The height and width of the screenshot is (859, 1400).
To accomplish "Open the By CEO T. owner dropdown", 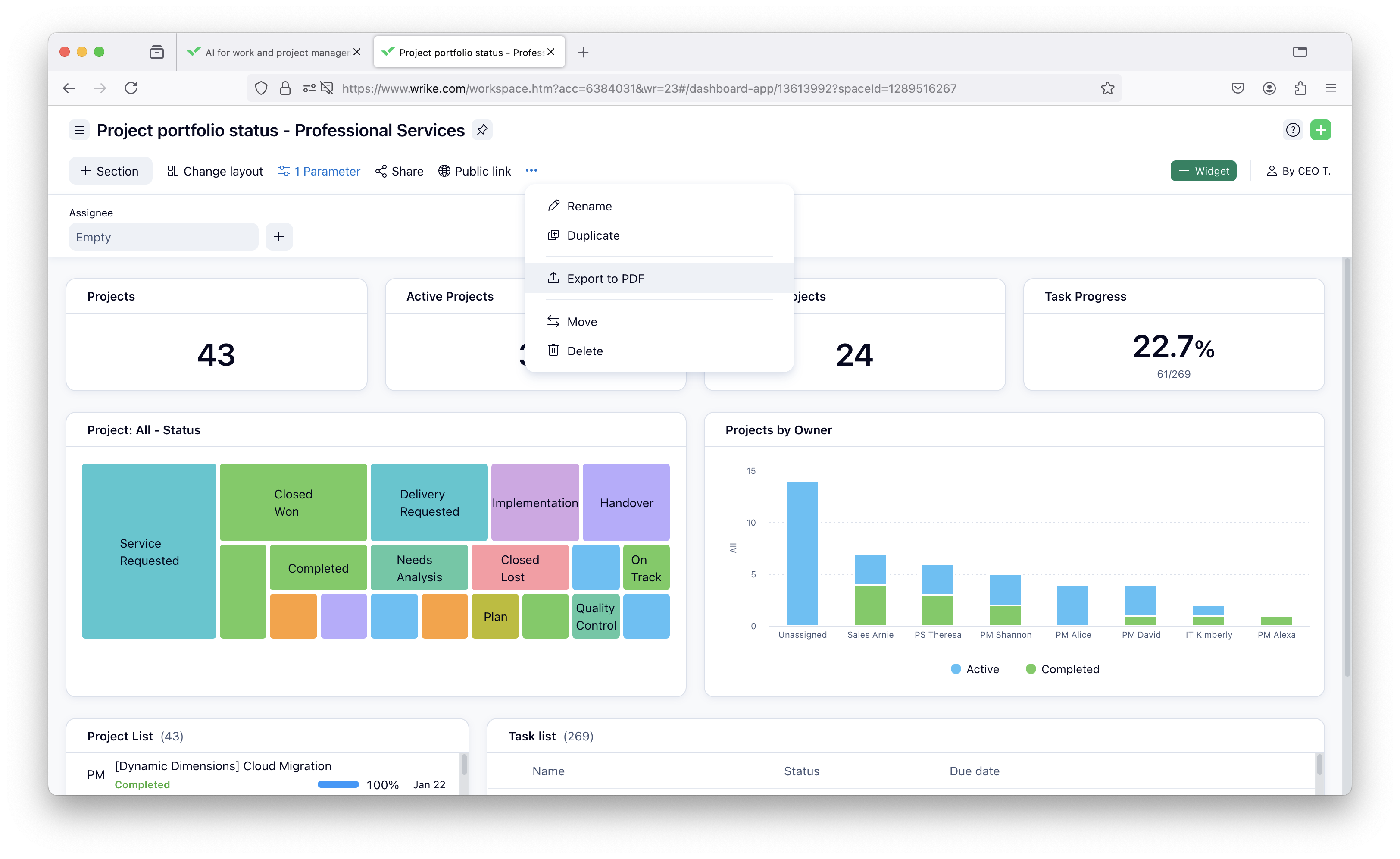I will point(1298,171).
